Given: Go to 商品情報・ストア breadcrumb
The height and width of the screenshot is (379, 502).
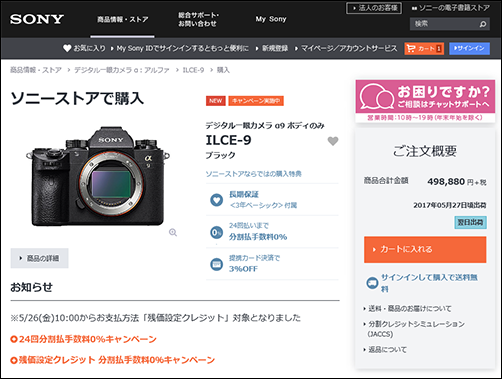Looking at the screenshot, I should tap(36, 70).
